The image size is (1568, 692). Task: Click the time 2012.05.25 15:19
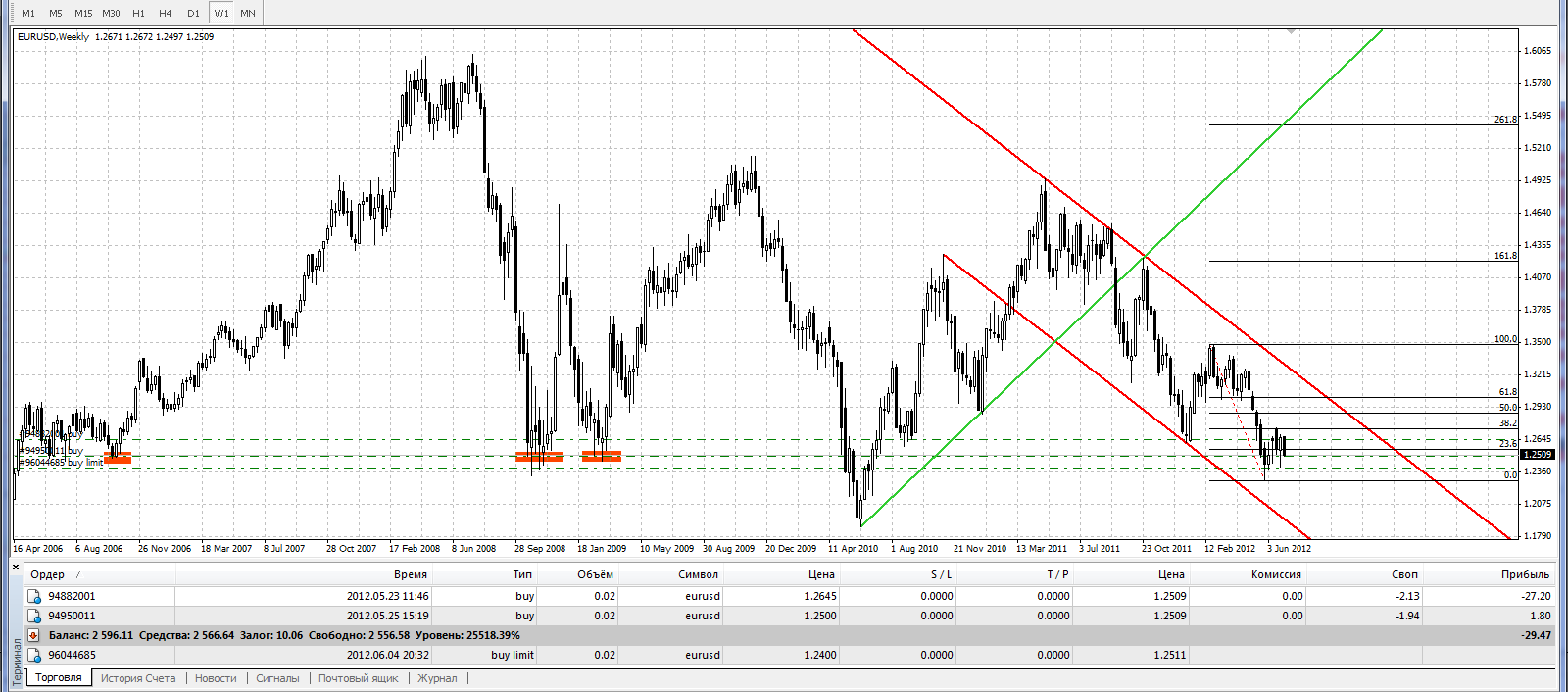(x=387, y=616)
